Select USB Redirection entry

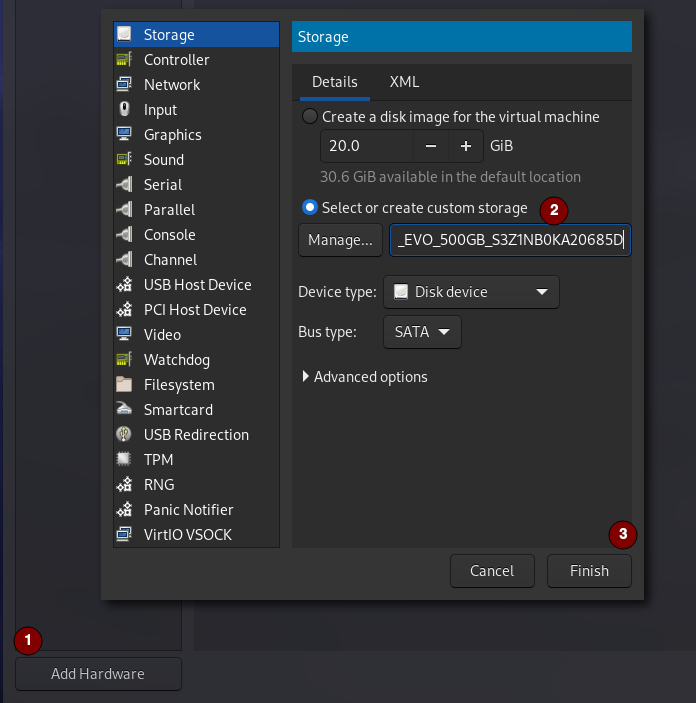coord(196,435)
